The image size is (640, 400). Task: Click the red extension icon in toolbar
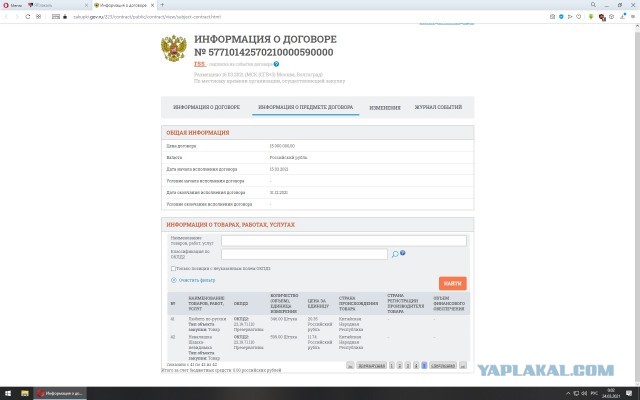point(602,17)
